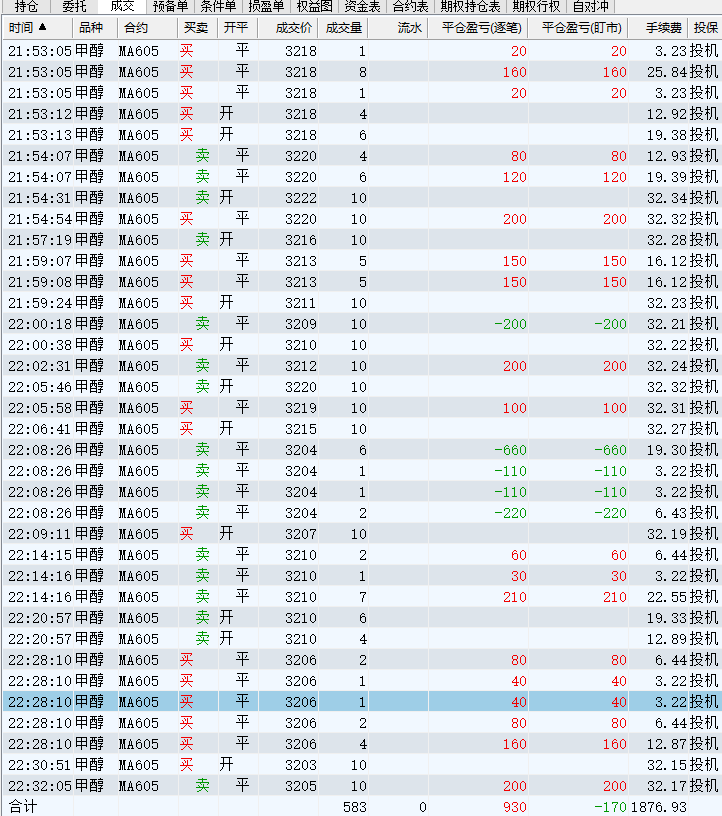Click fee value 22.55
Viewport: 722px width, 816px height.
(667, 597)
